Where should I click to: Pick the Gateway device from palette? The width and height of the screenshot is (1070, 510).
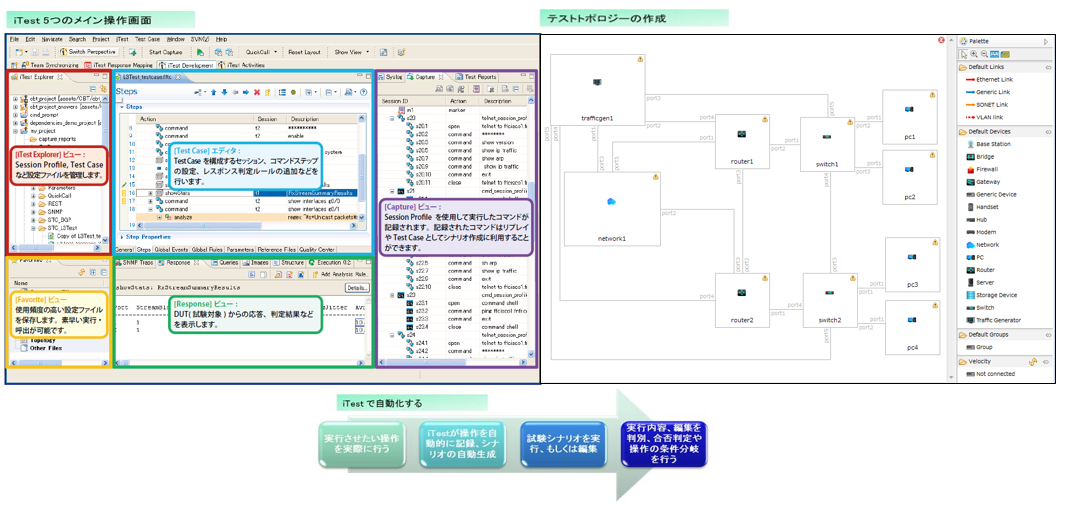pyautogui.click(x=983, y=182)
